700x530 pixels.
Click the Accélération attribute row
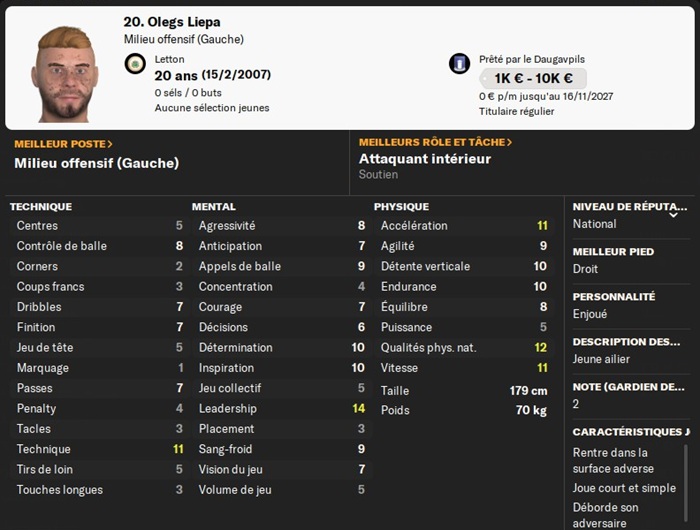click(464, 225)
